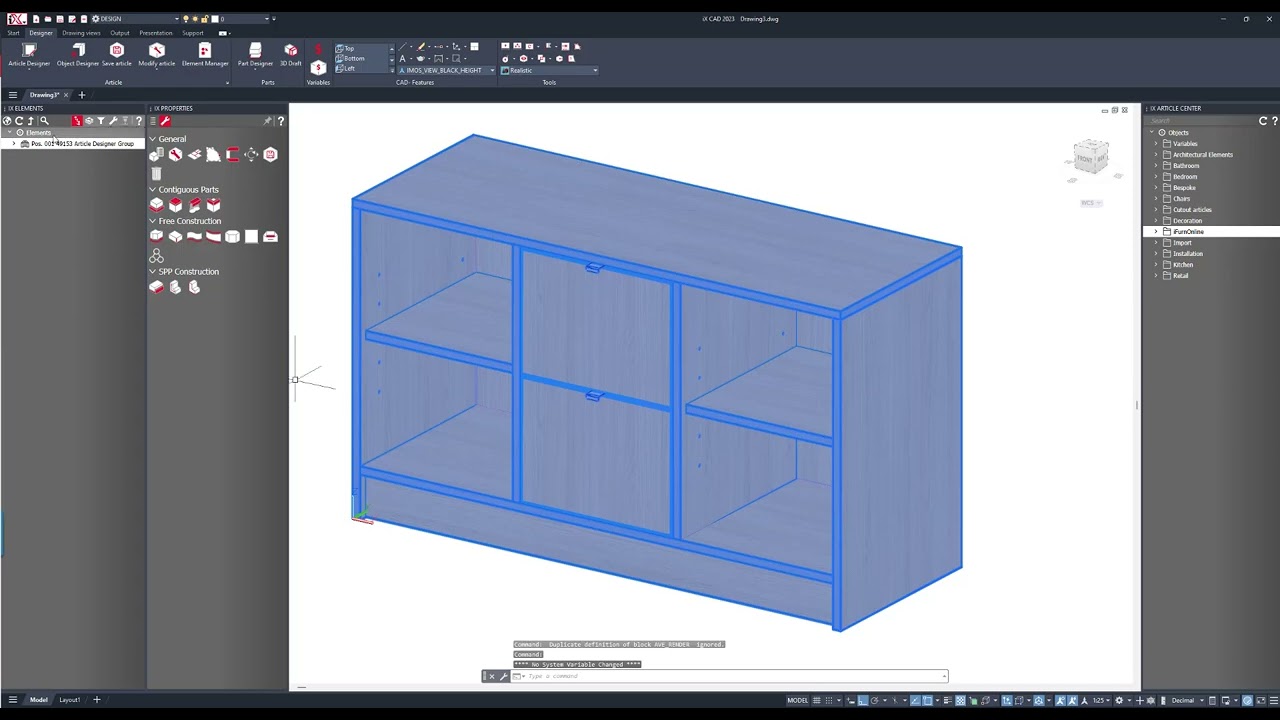Click the search magnifier in IX Elements
The image size is (1280, 720).
click(x=44, y=121)
